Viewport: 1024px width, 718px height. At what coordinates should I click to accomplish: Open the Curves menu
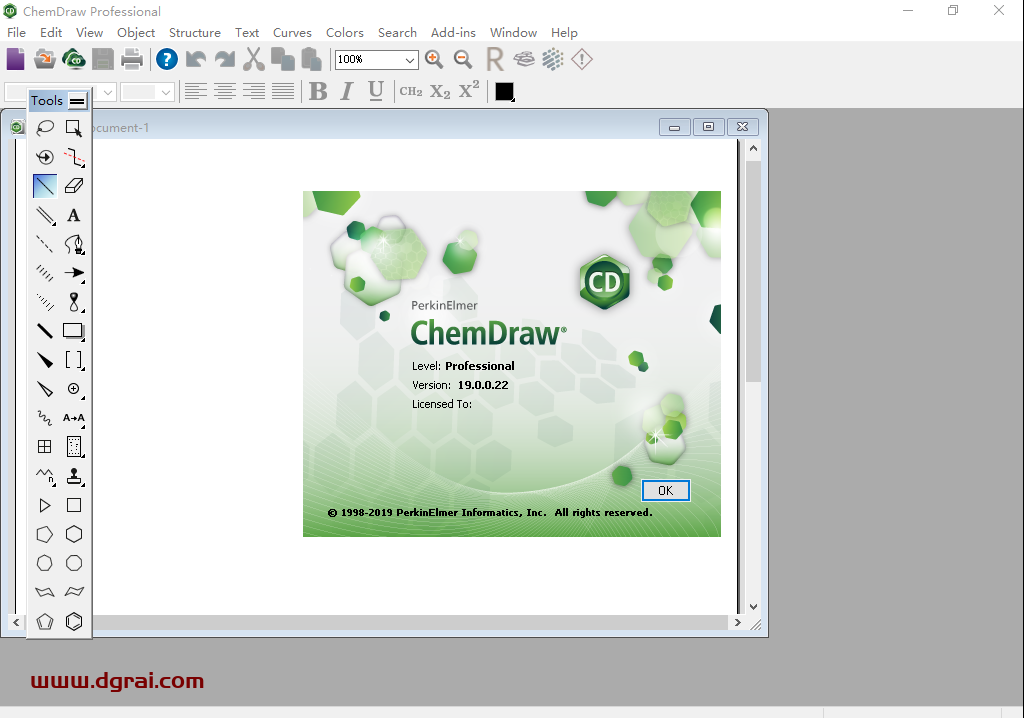pos(292,33)
